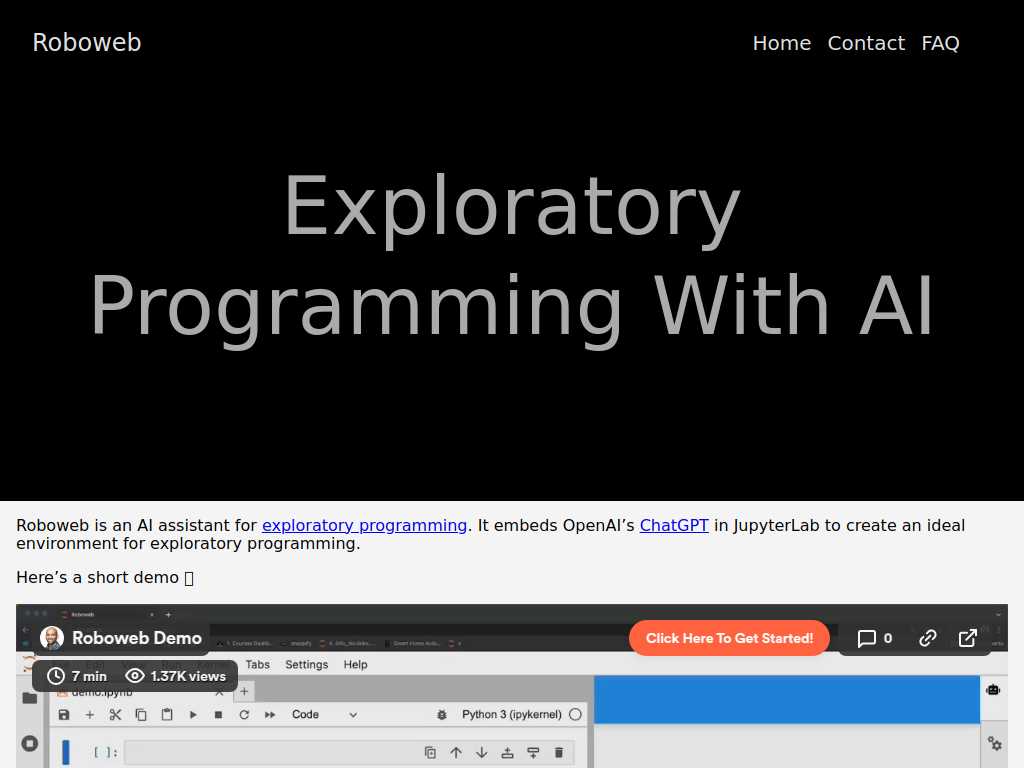The width and height of the screenshot is (1024, 768).
Task: Click the kernel status circle indicator
Action: [575, 714]
